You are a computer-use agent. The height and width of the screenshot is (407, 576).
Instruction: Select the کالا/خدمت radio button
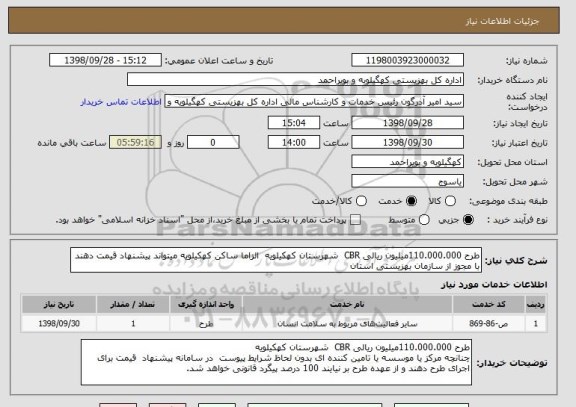361,201
